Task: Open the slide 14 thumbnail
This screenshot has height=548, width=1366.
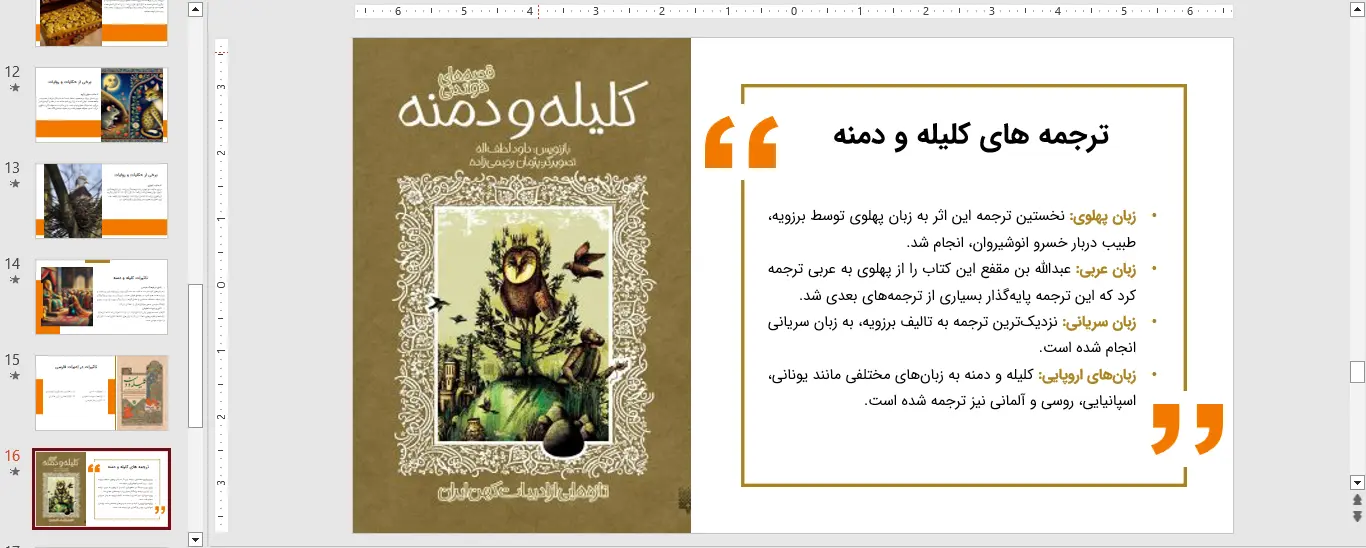Action: (x=102, y=297)
